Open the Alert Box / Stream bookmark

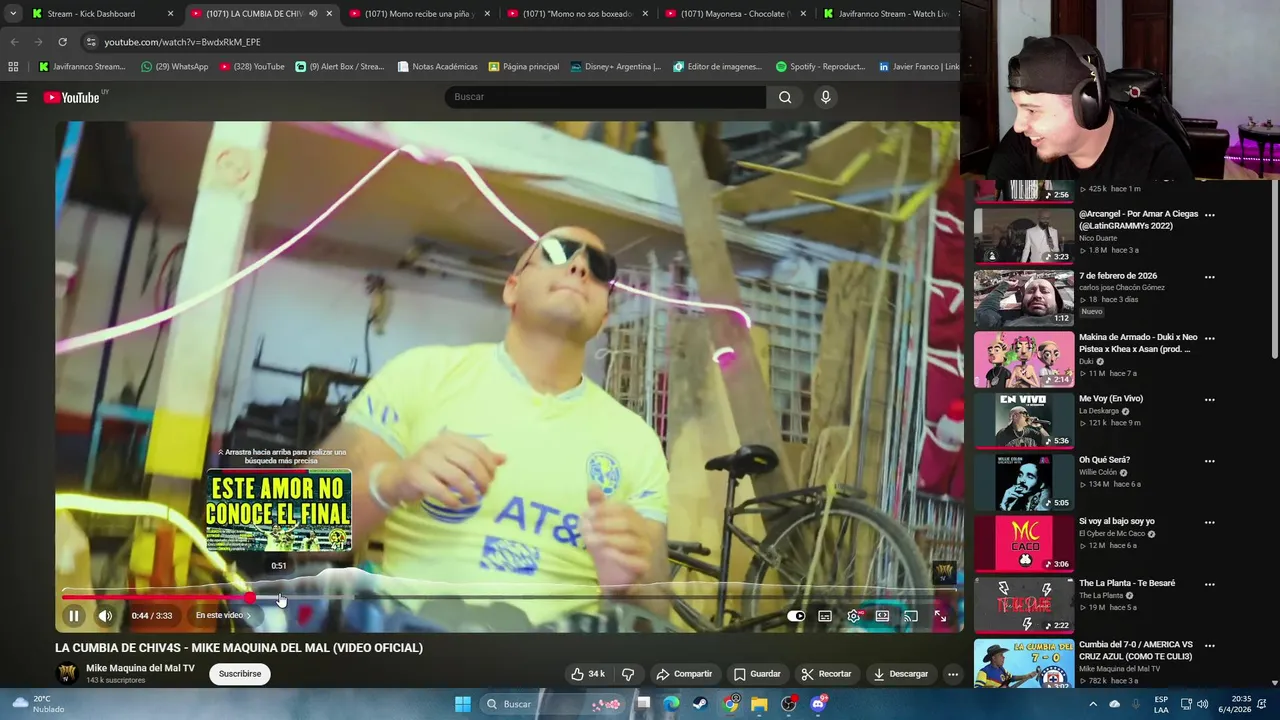coord(340,67)
